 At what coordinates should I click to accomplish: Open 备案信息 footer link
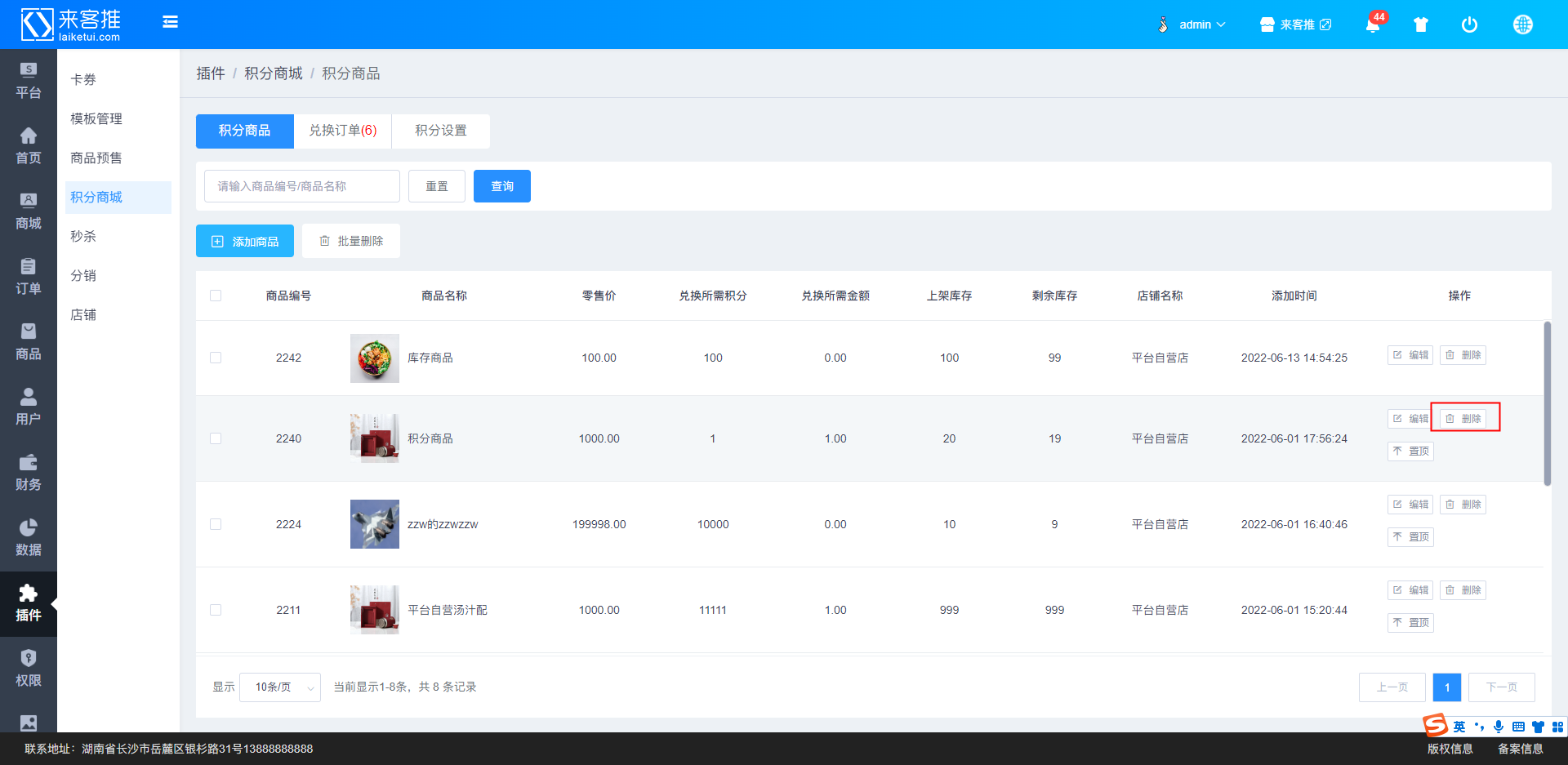1521,749
